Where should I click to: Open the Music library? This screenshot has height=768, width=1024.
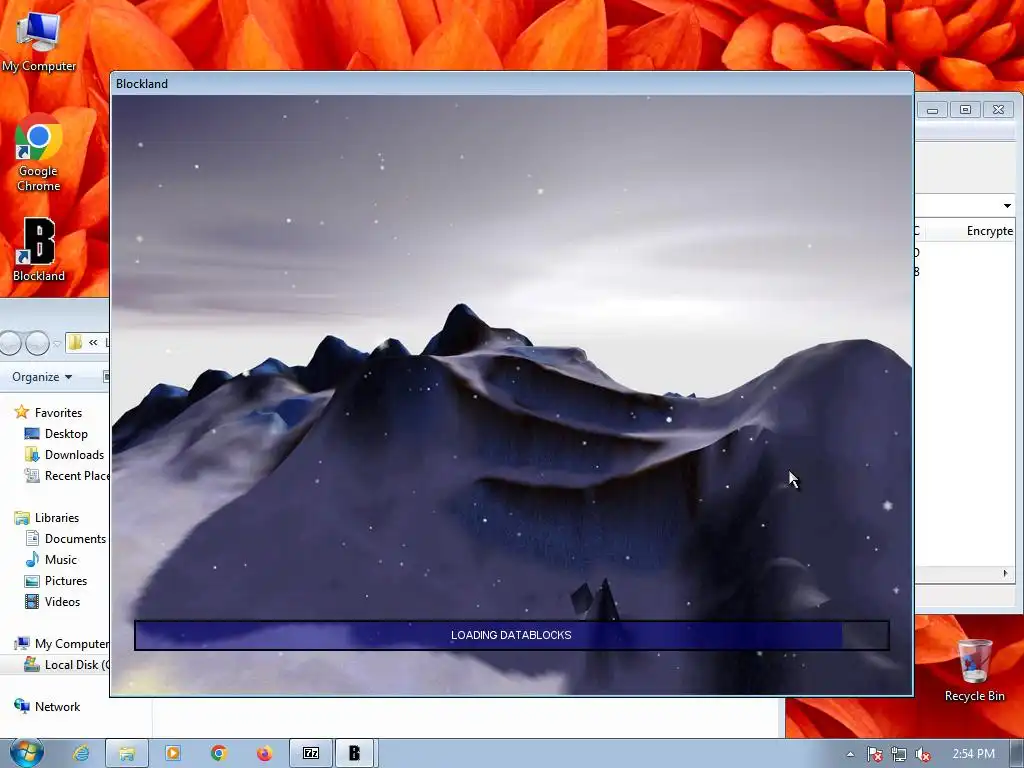[x=61, y=560]
